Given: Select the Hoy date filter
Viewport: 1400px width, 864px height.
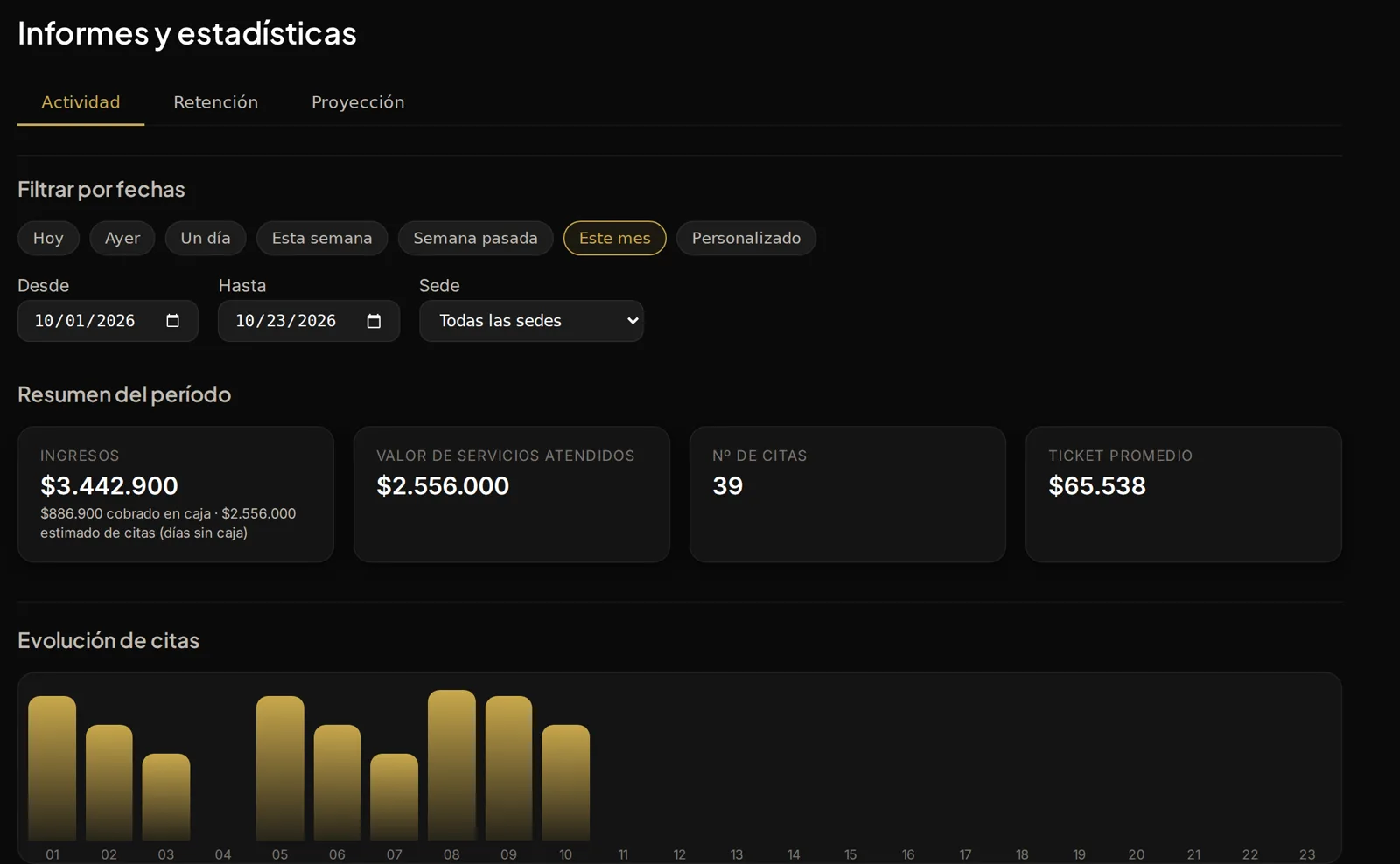Looking at the screenshot, I should pos(48,238).
